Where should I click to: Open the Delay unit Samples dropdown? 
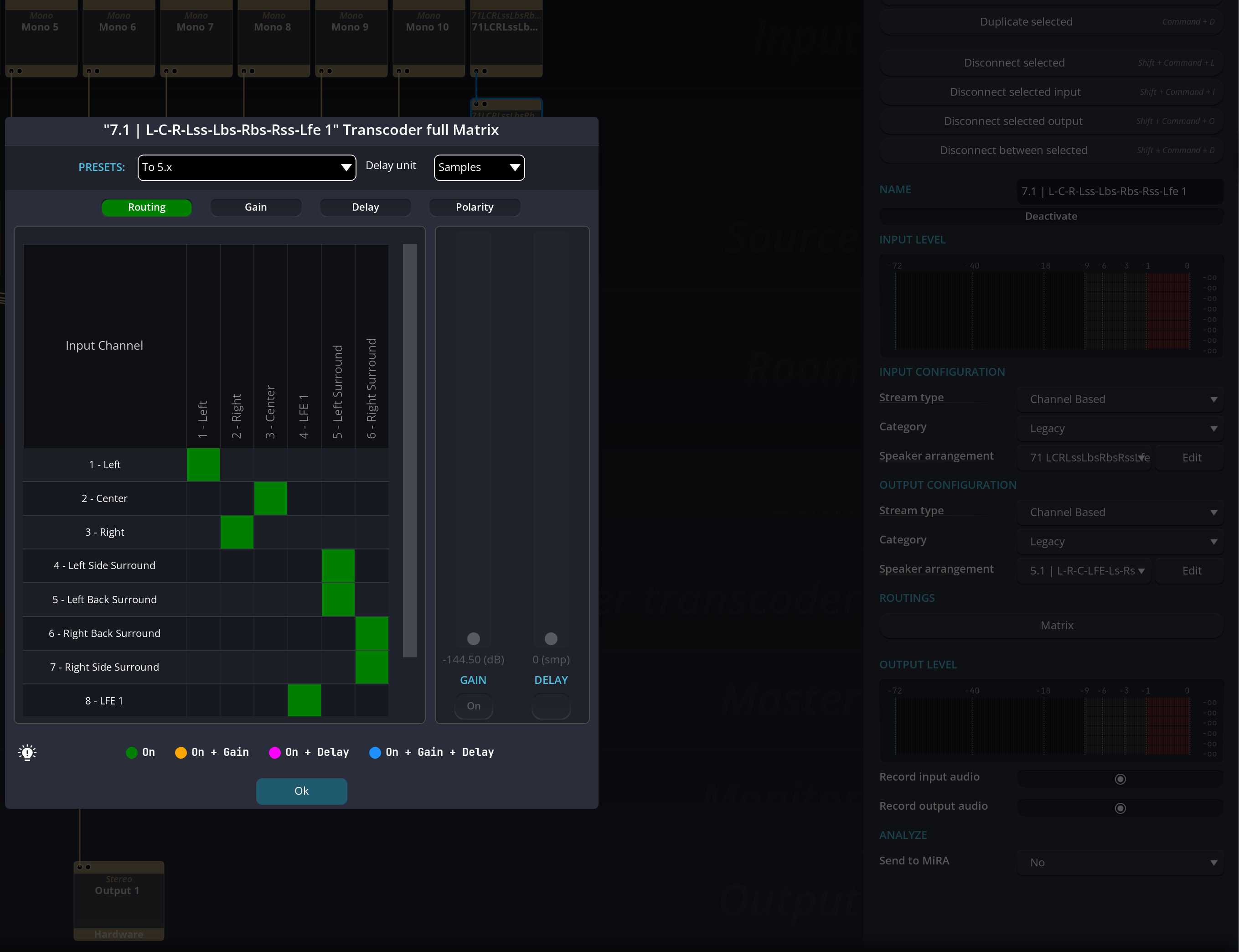click(x=479, y=167)
